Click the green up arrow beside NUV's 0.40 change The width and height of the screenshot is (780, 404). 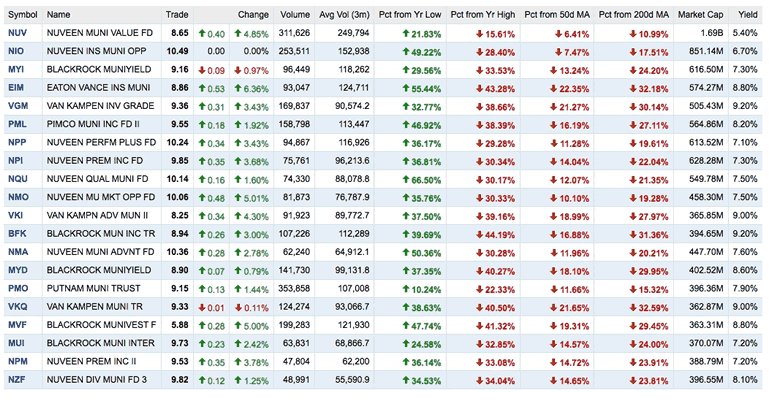[x=202, y=33]
